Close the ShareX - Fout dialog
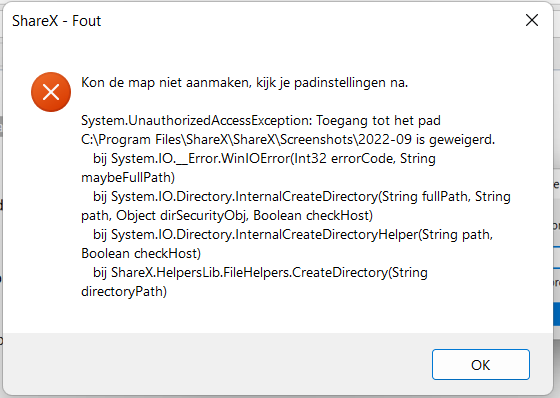The image size is (560, 398). coord(532,20)
